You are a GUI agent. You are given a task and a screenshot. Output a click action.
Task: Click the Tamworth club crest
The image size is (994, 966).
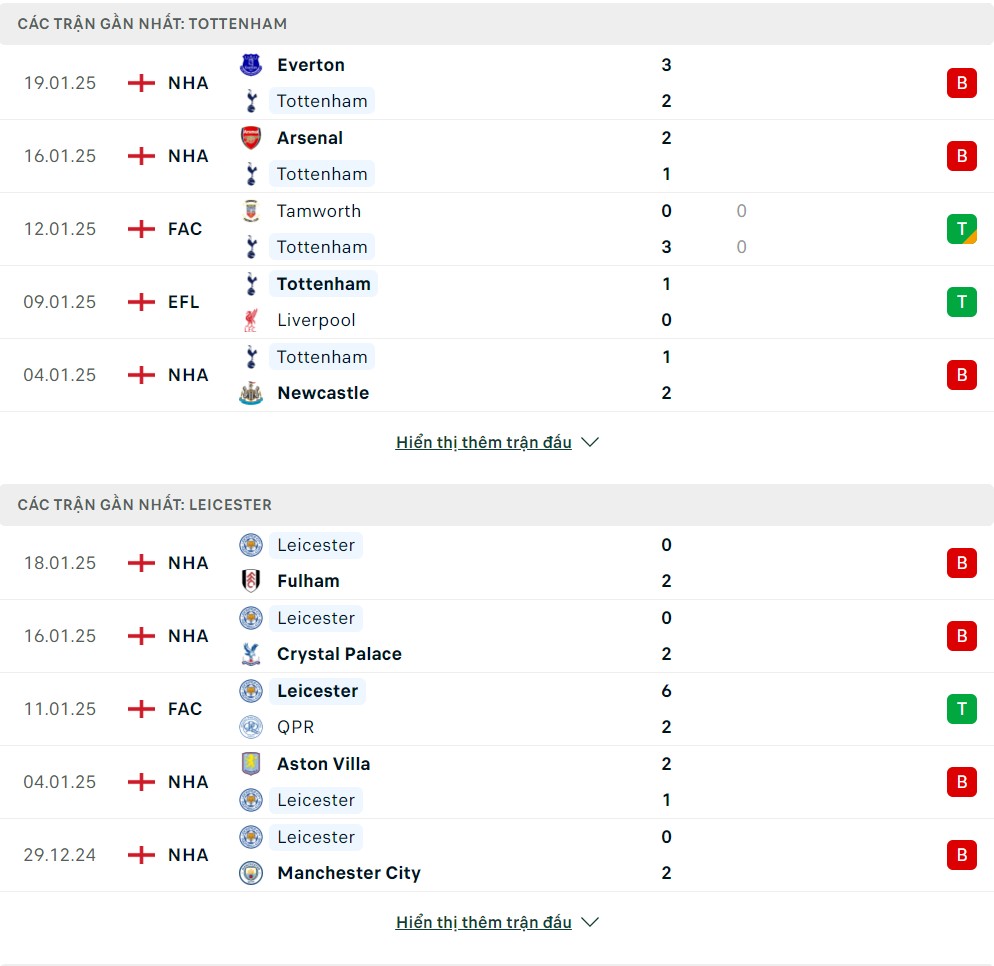[251, 211]
